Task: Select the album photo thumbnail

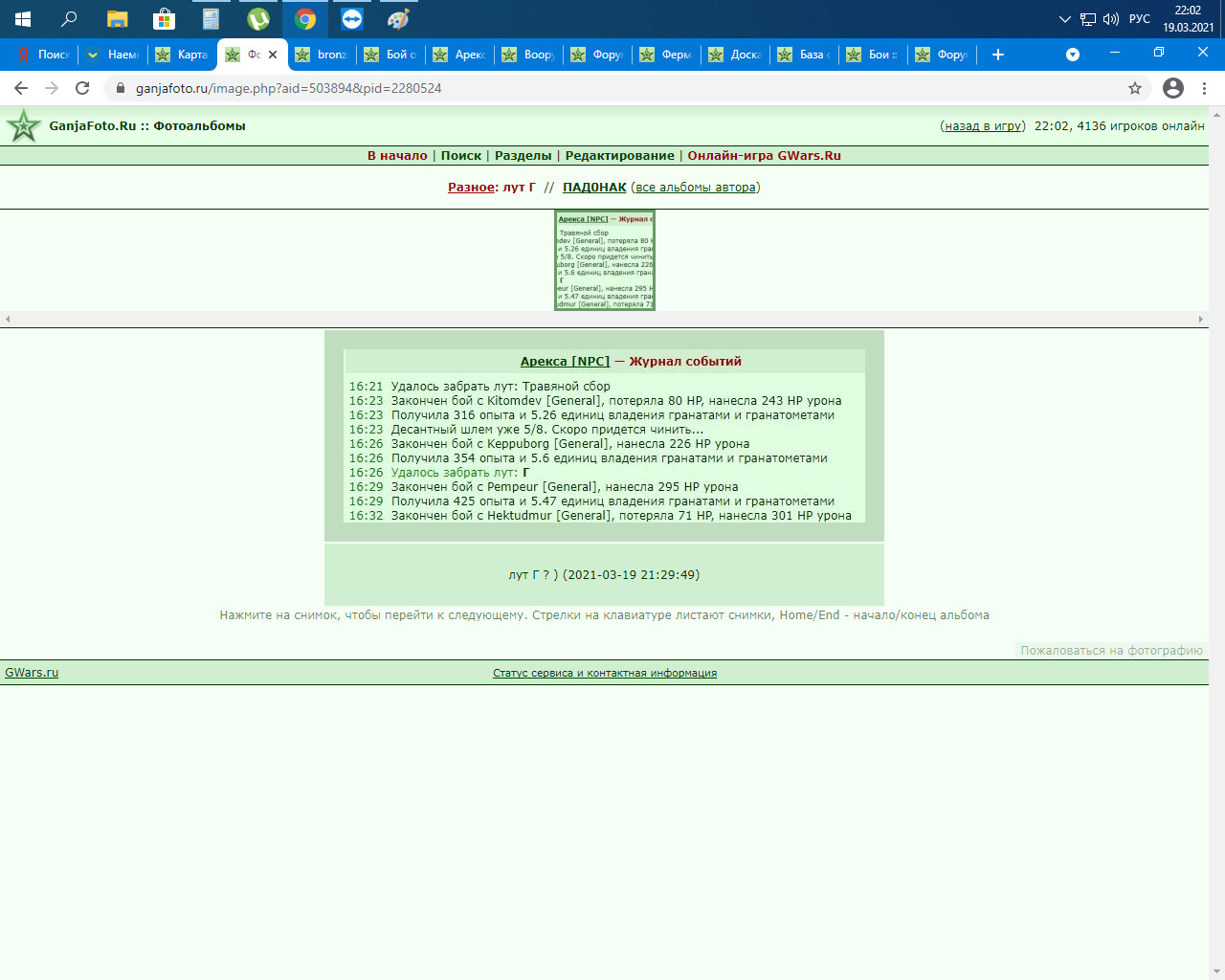Action: [x=605, y=260]
